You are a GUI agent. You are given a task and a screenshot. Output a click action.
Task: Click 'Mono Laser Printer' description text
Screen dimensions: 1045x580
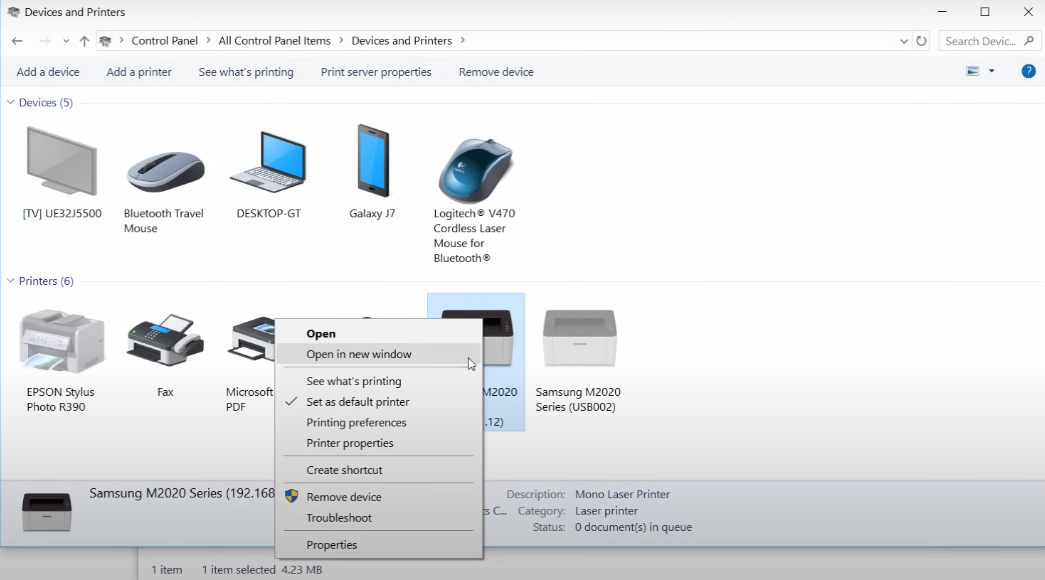[622, 494]
